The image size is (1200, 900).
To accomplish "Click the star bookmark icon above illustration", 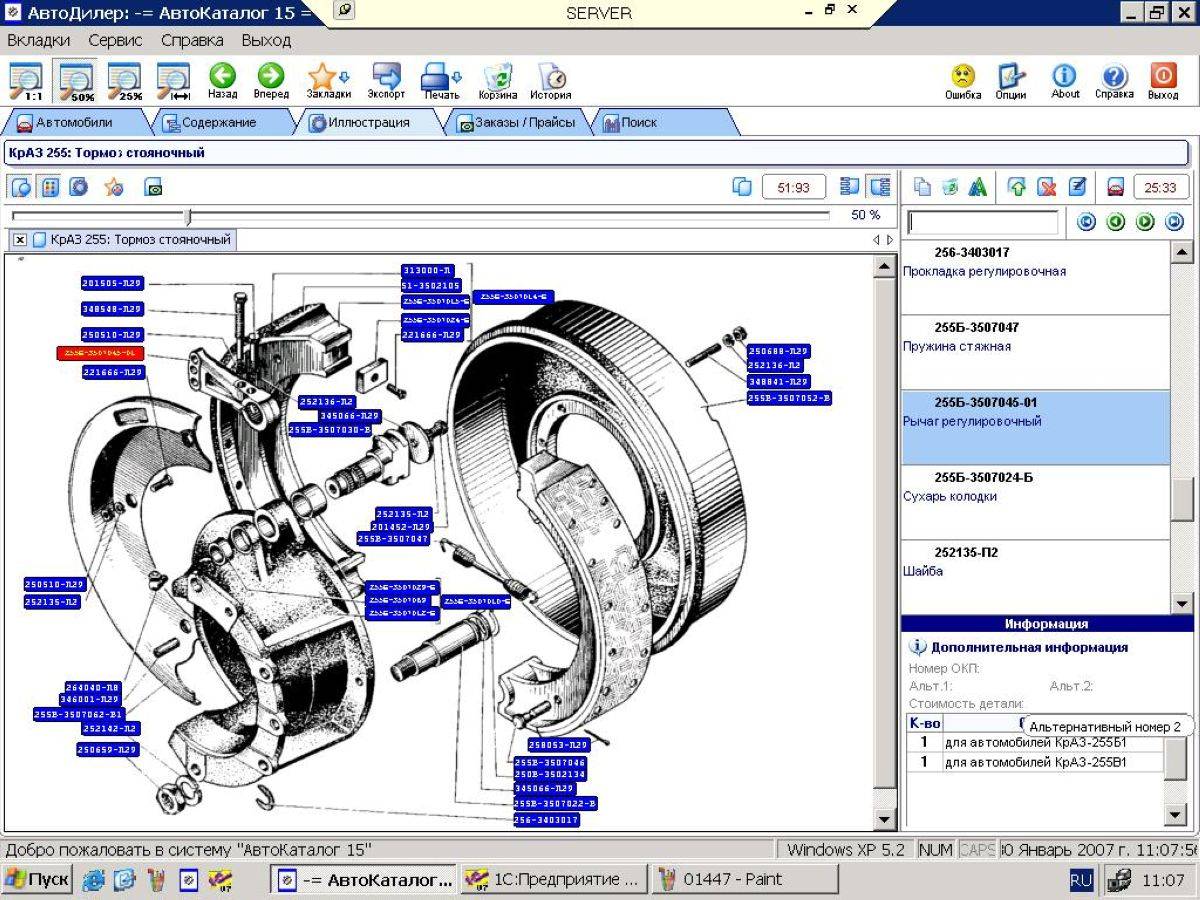I will [x=113, y=187].
